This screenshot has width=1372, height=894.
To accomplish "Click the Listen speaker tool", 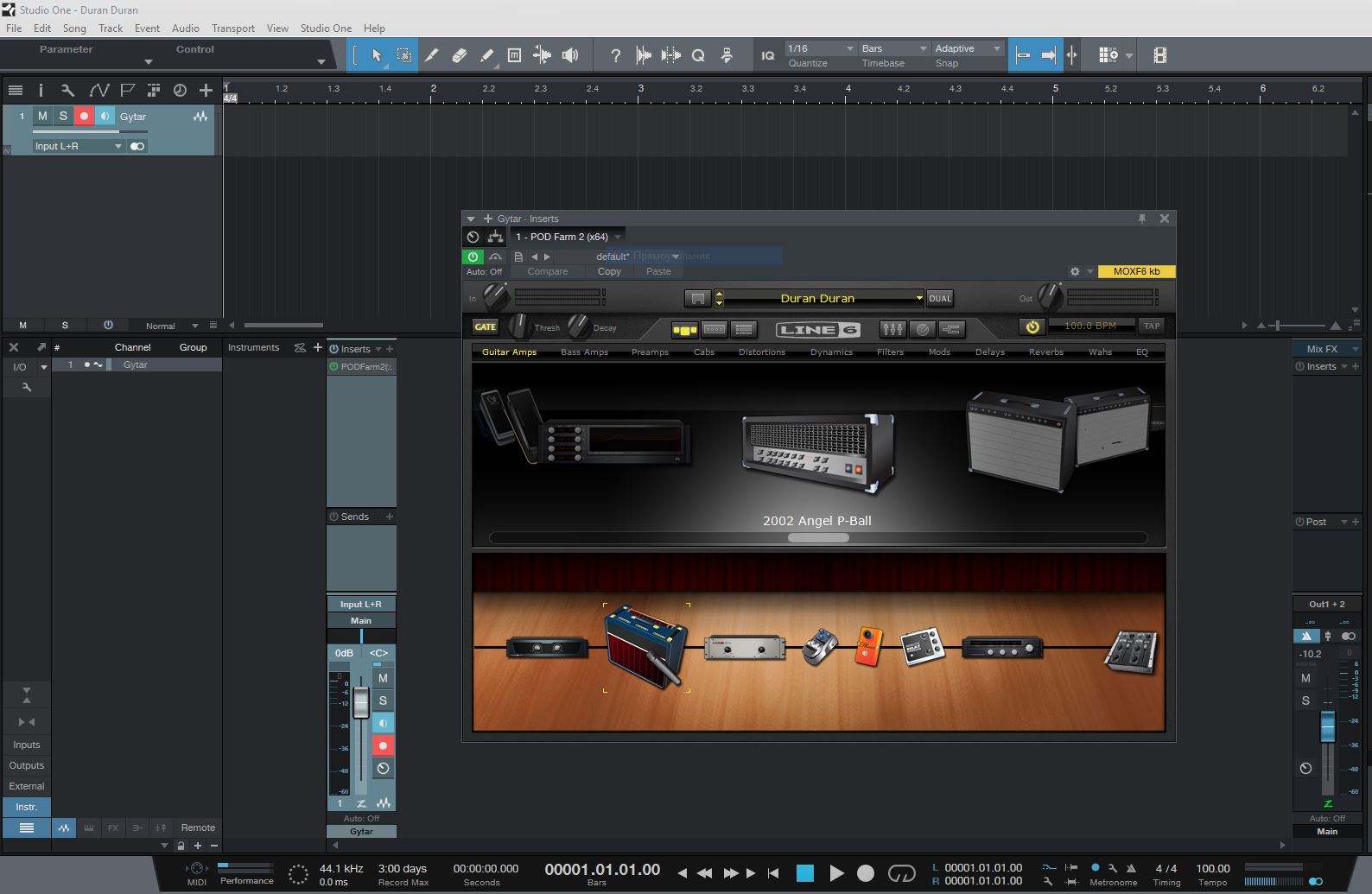I will coord(570,55).
